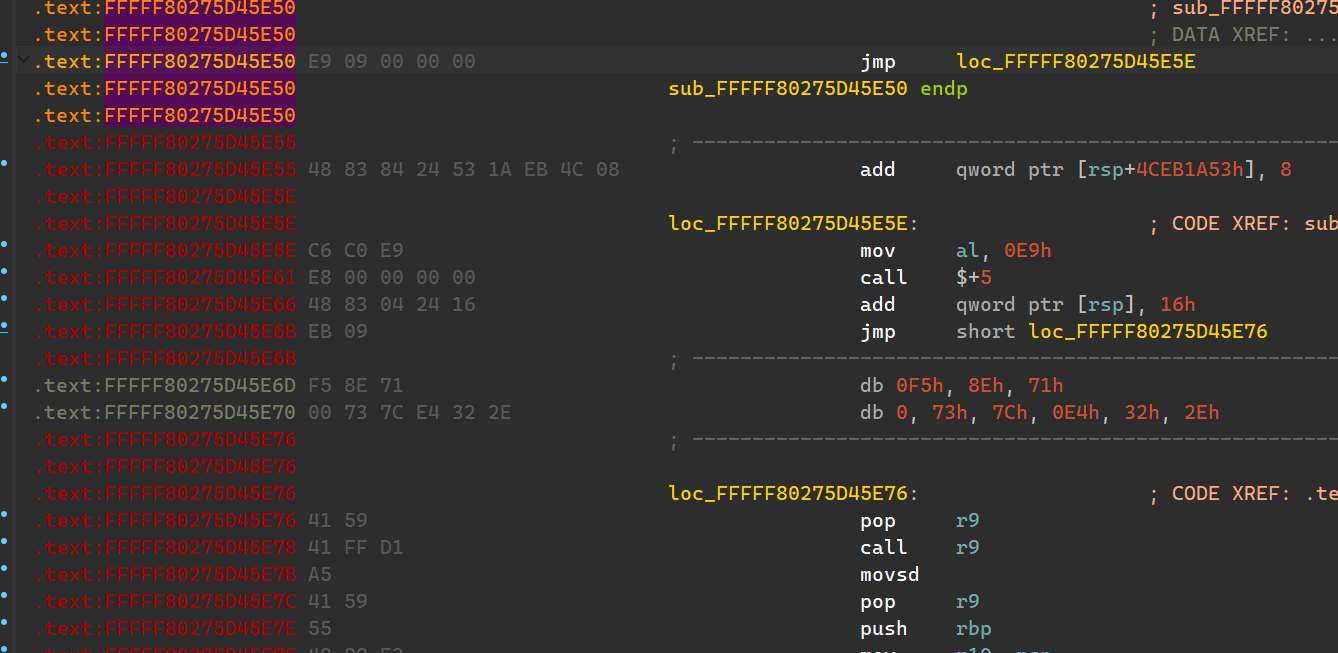Click the al register operand
The image size is (1338, 653).
click(x=968, y=251)
